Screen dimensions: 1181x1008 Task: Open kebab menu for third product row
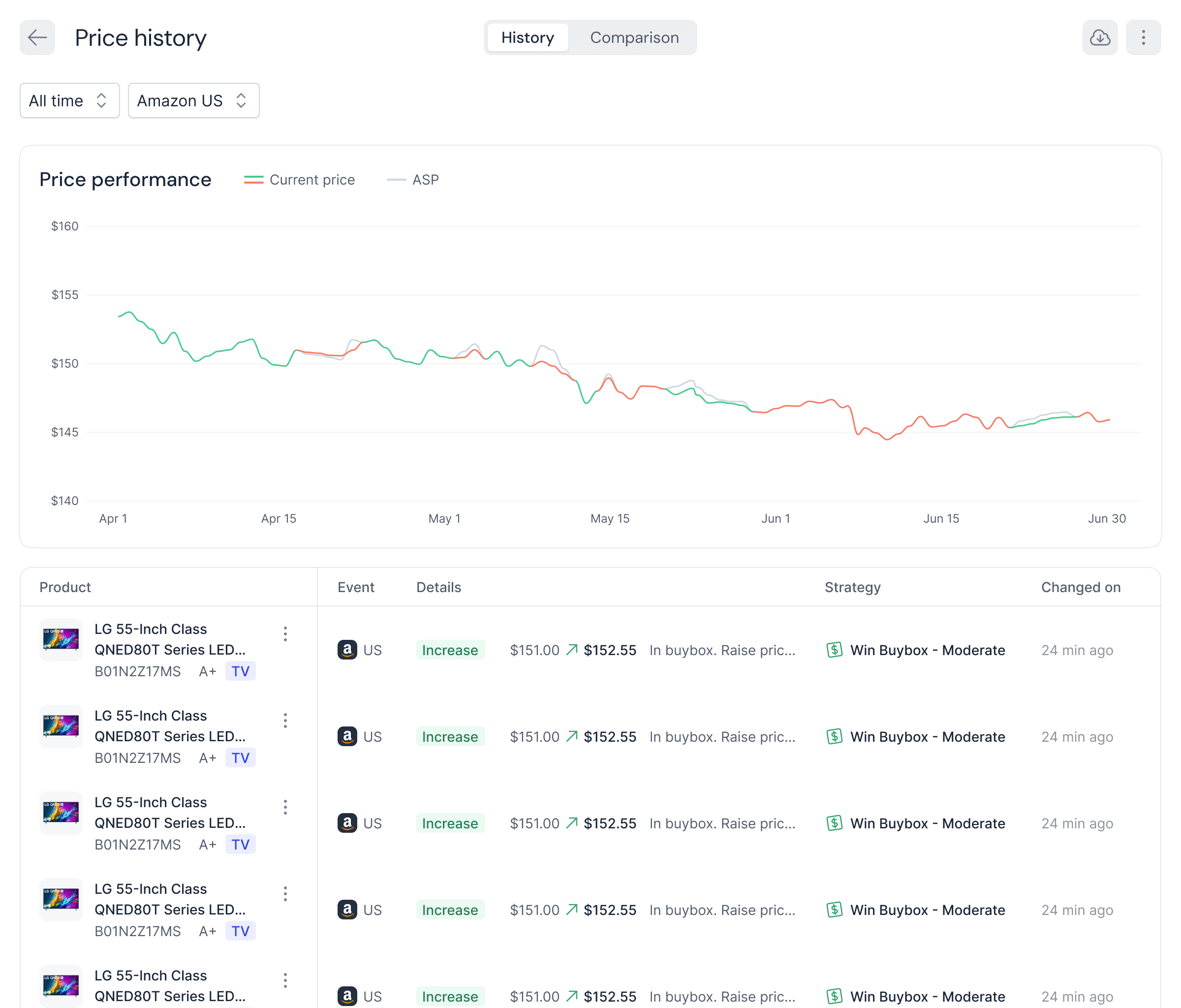(x=285, y=807)
